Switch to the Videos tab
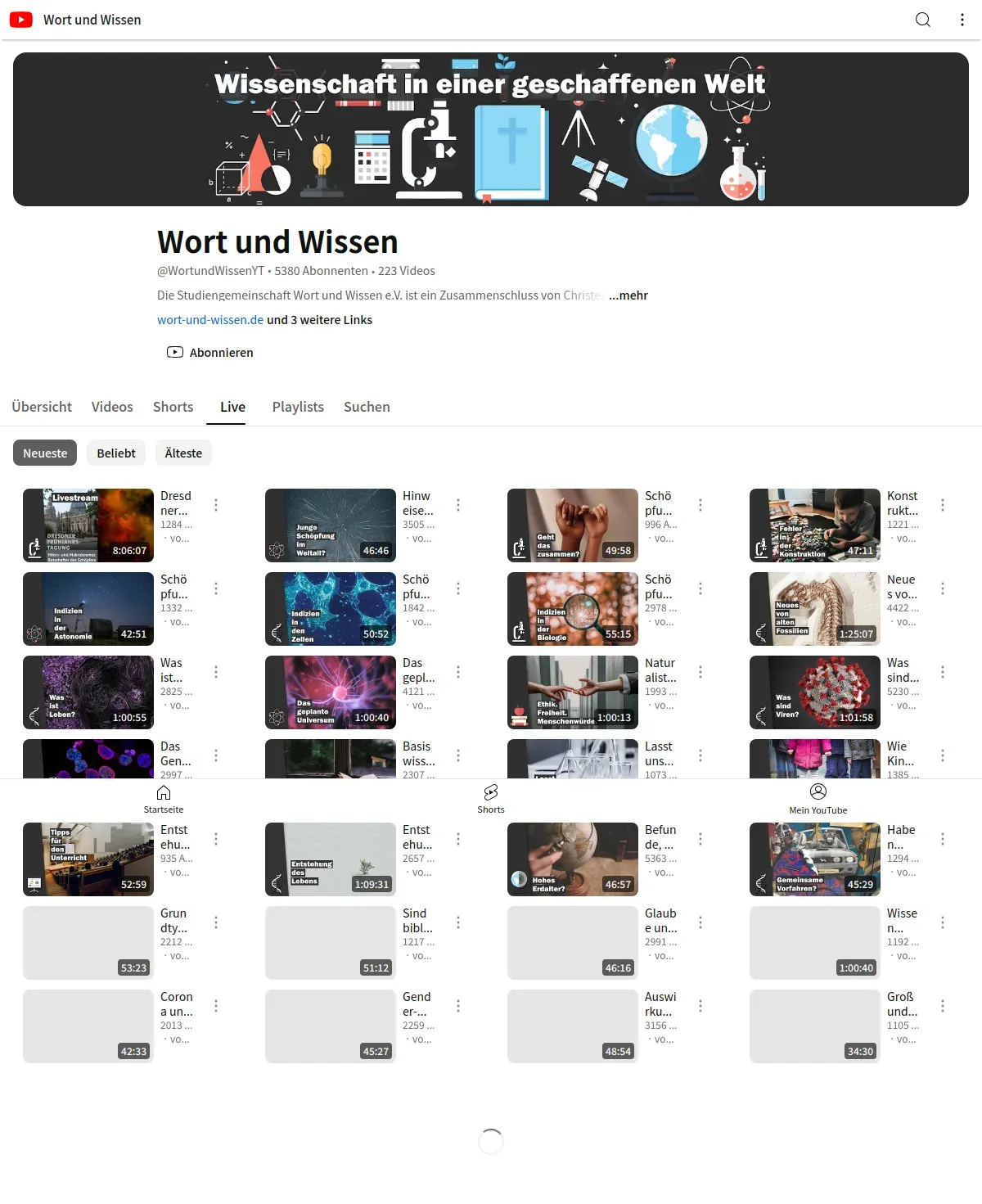 click(112, 407)
